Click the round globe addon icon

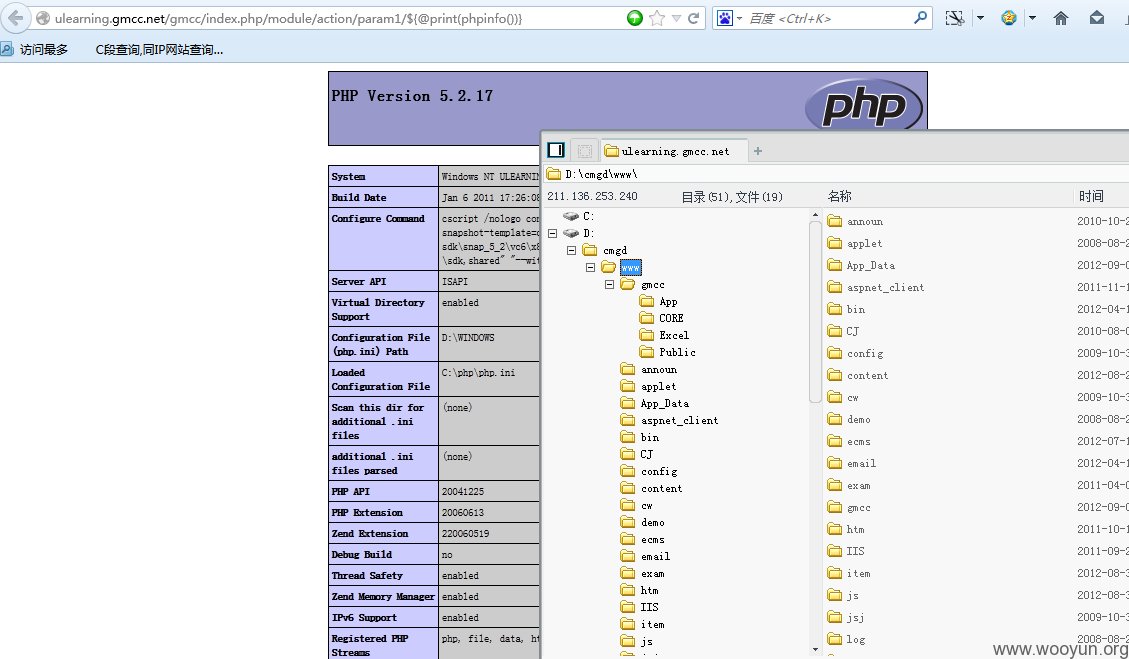[x=1009, y=18]
